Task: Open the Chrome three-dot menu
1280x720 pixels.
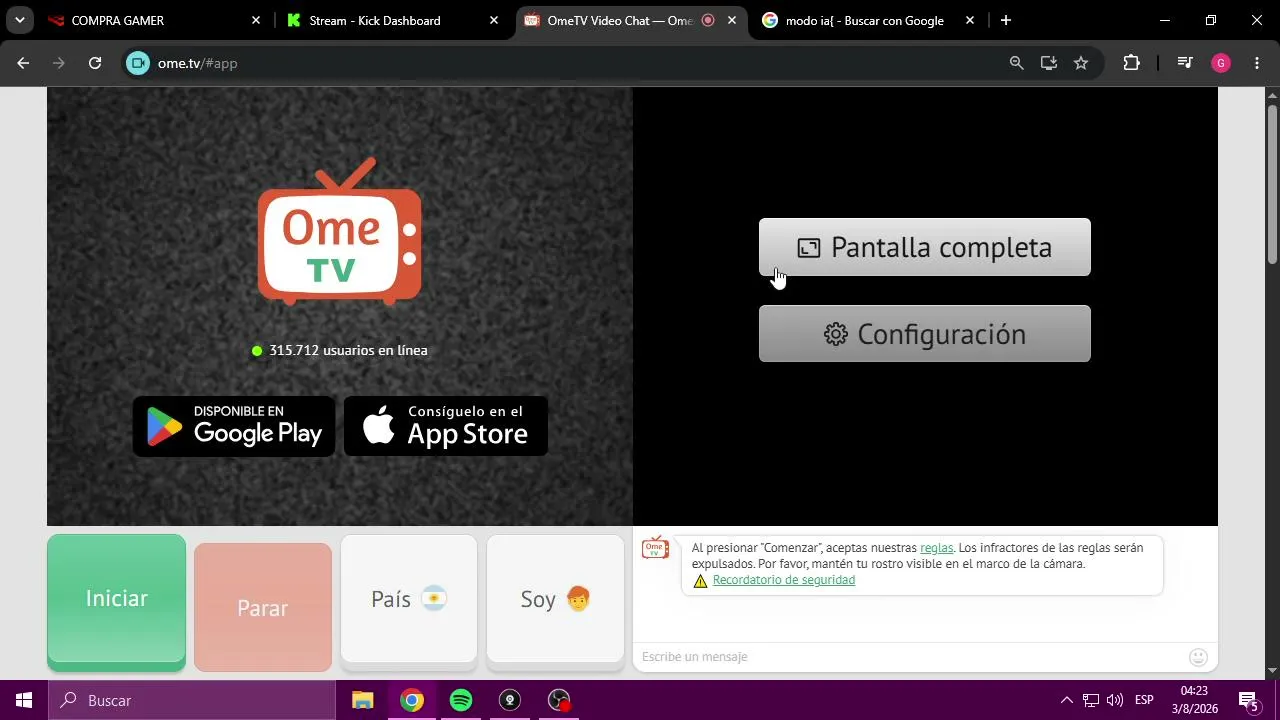Action: [1257, 63]
